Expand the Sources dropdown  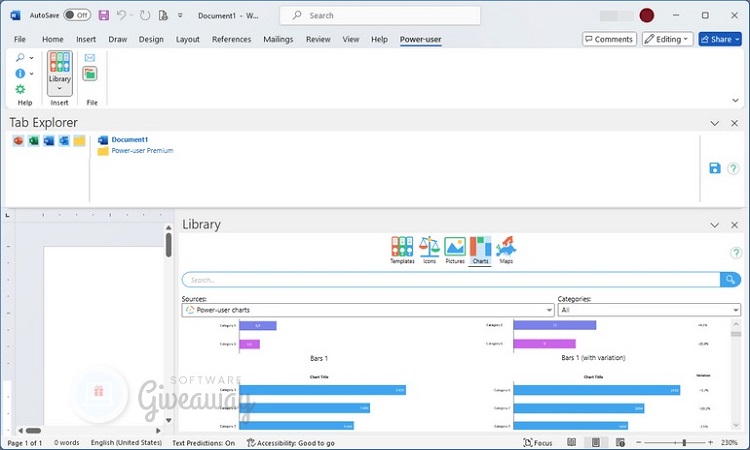pos(549,311)
